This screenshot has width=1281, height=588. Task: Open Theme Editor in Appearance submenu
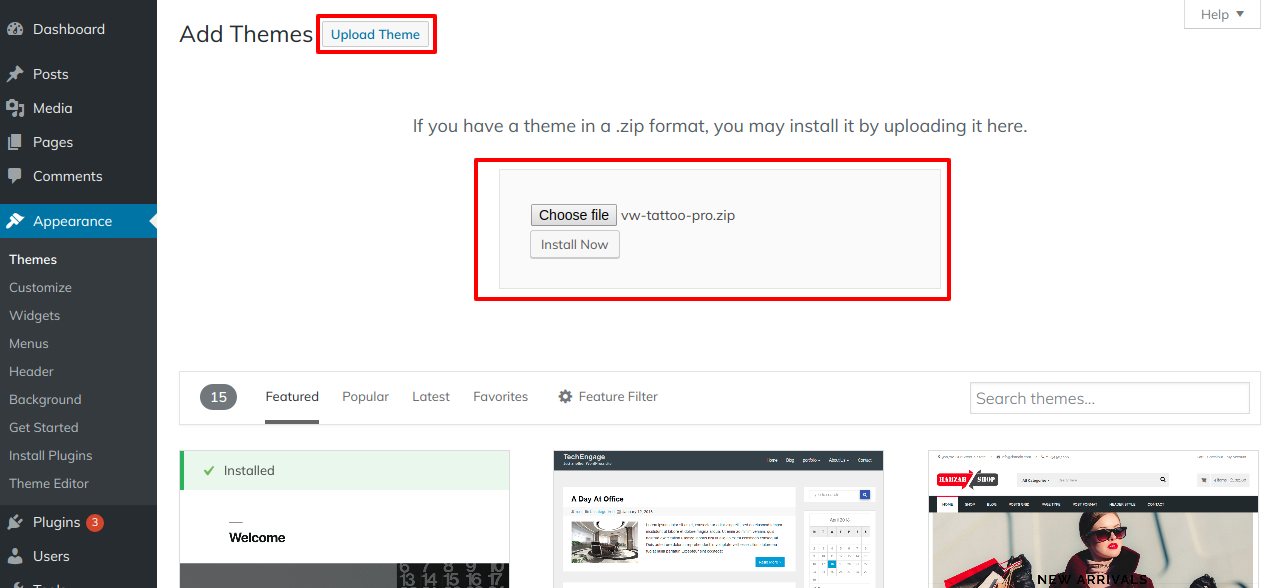pos(49,483)
